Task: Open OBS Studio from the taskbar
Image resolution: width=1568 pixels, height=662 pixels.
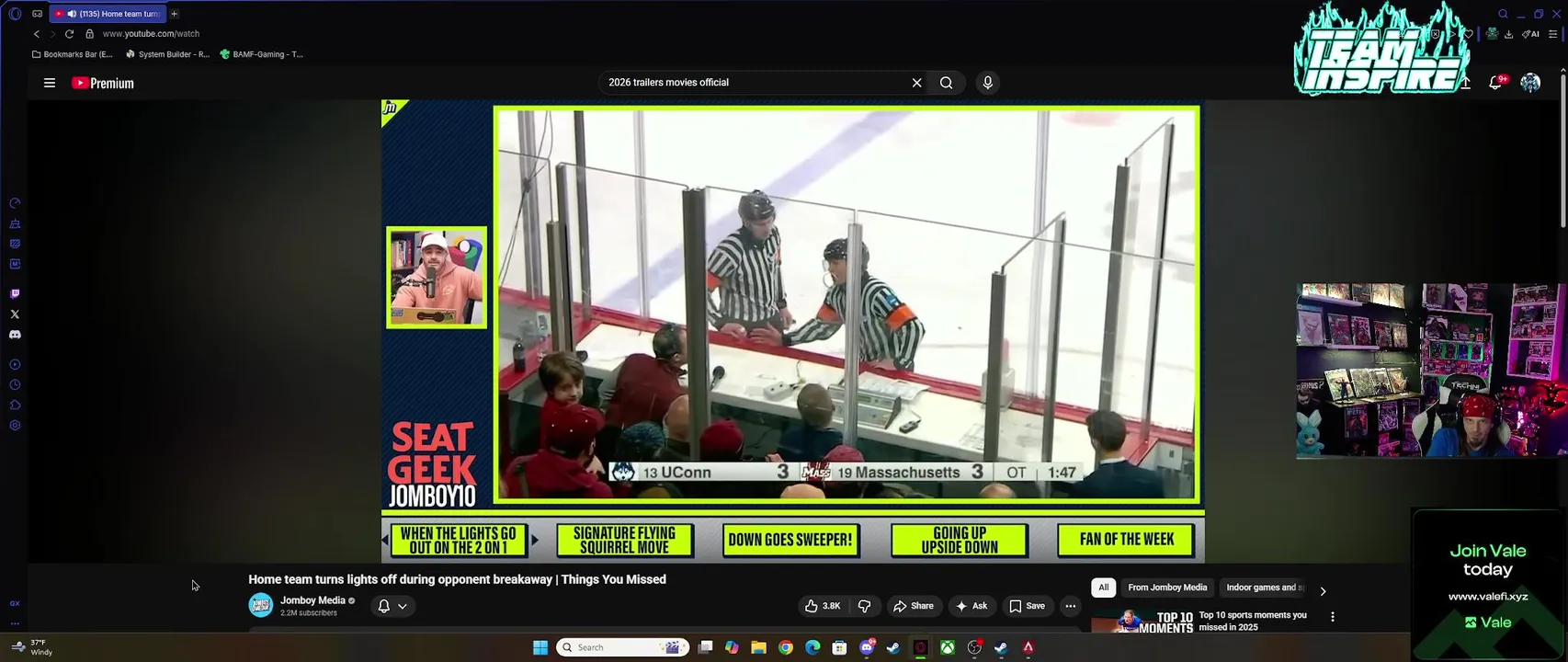Action: (x=974, y=647)
